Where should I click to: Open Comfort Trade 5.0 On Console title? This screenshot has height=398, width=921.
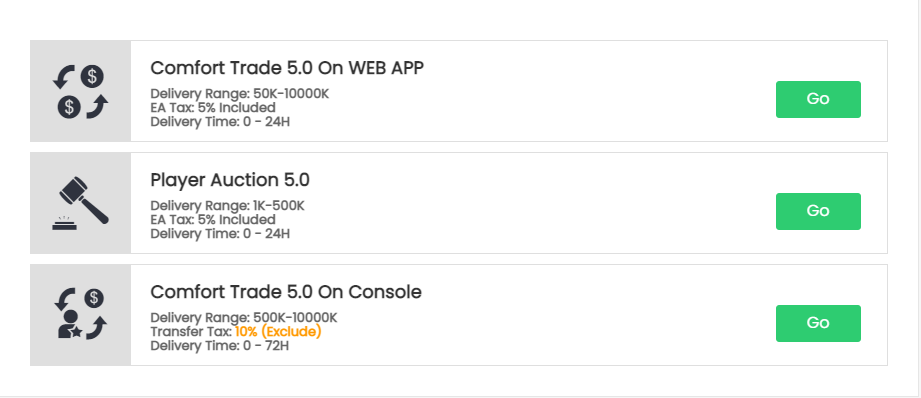coord(286,292)
